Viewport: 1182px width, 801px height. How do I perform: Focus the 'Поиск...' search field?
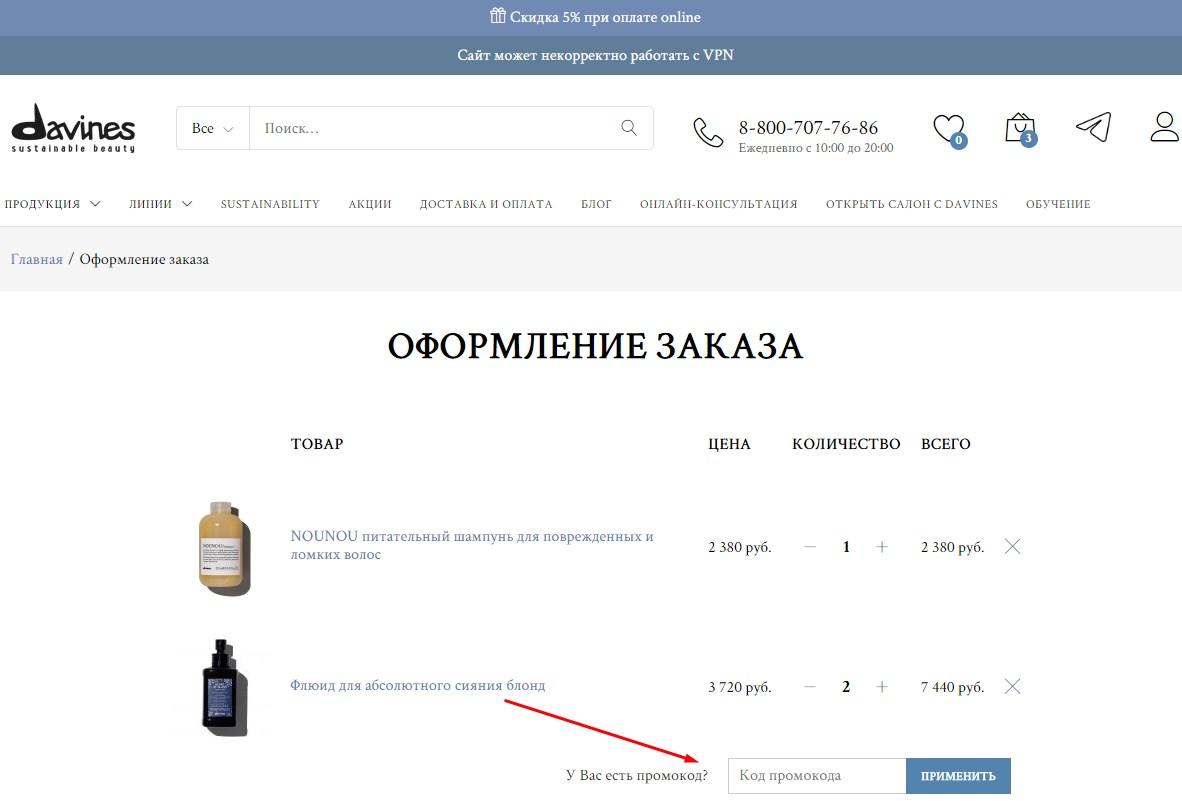coord(433,128)
